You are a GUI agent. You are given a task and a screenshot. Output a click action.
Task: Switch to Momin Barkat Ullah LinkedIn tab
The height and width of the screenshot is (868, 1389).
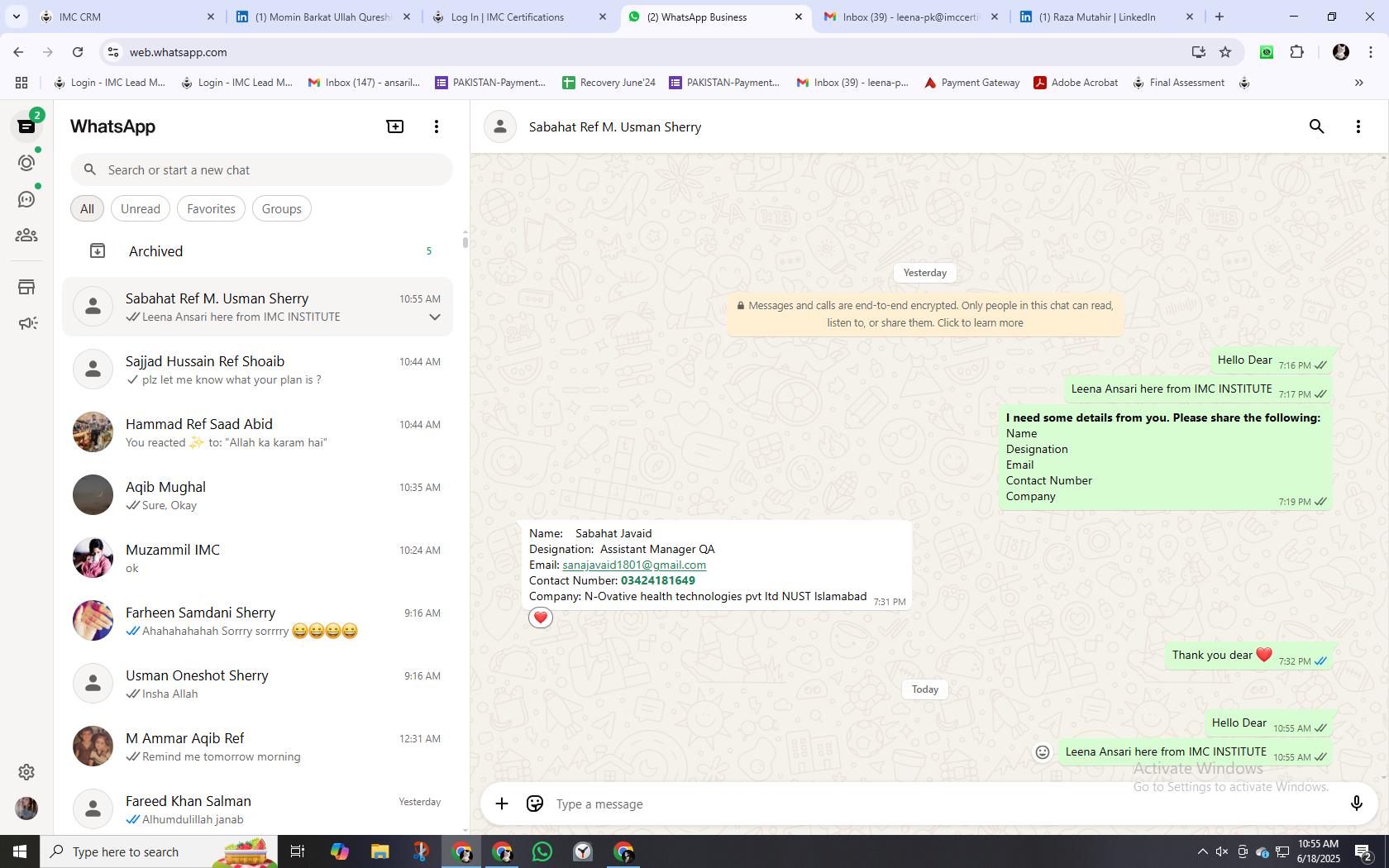(323, 17)
